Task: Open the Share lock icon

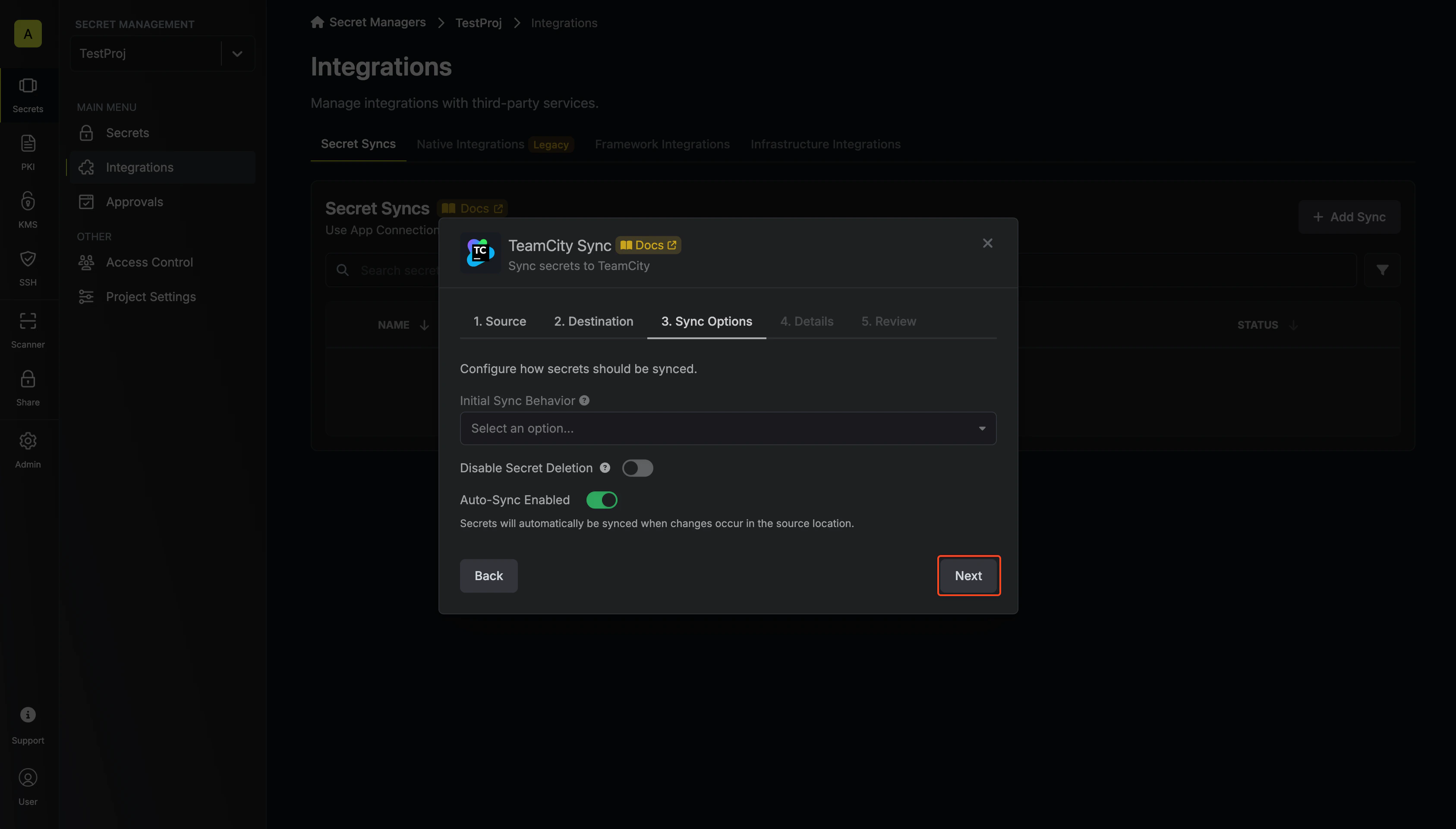Action: [28, 379]
